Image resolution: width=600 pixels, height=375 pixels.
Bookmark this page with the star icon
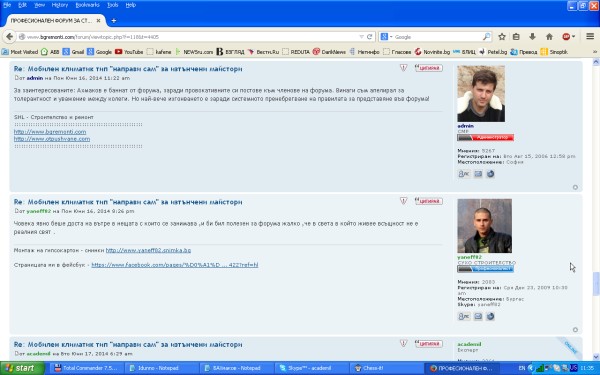pos(502,37)
